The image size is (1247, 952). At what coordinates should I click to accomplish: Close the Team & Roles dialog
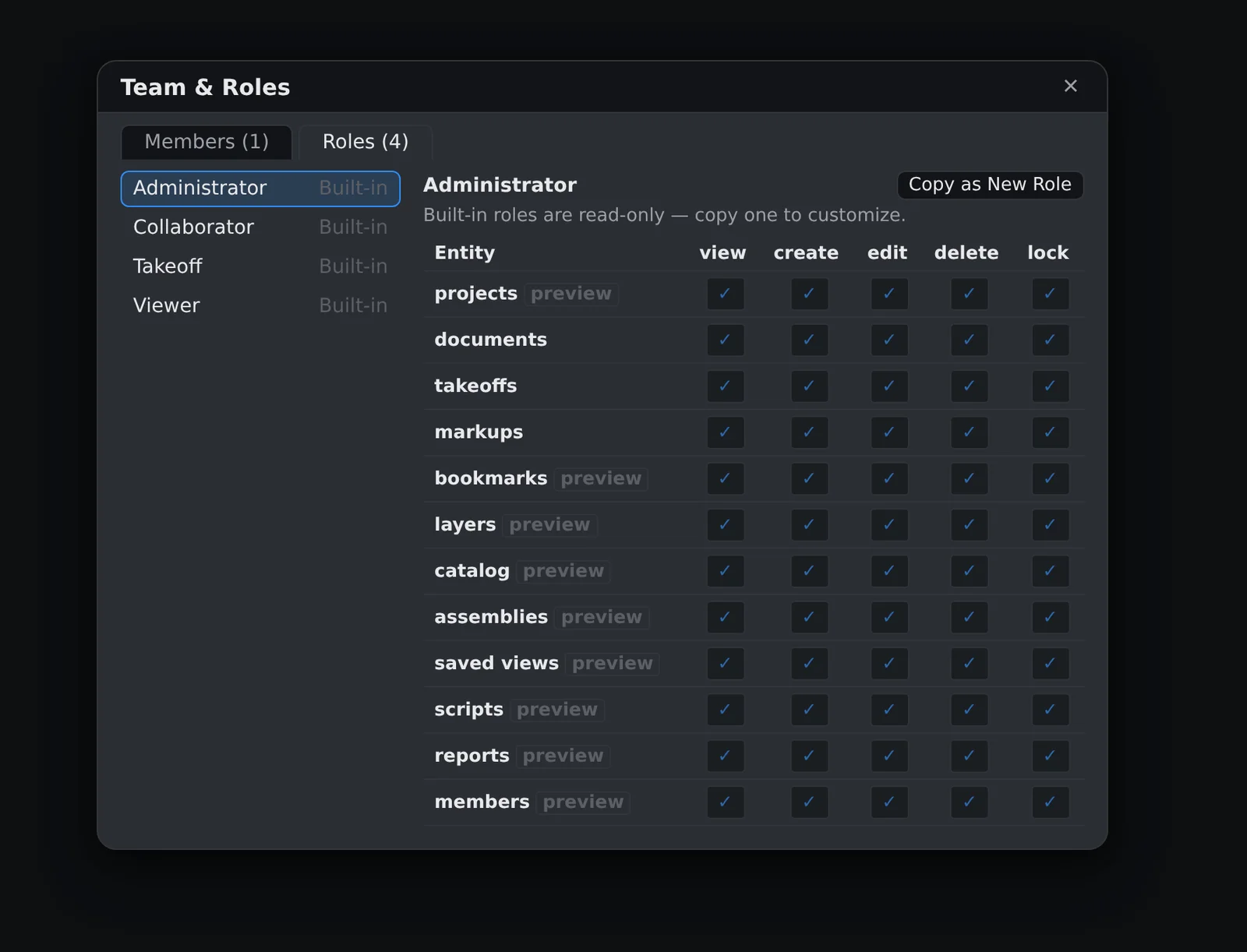1070,86
